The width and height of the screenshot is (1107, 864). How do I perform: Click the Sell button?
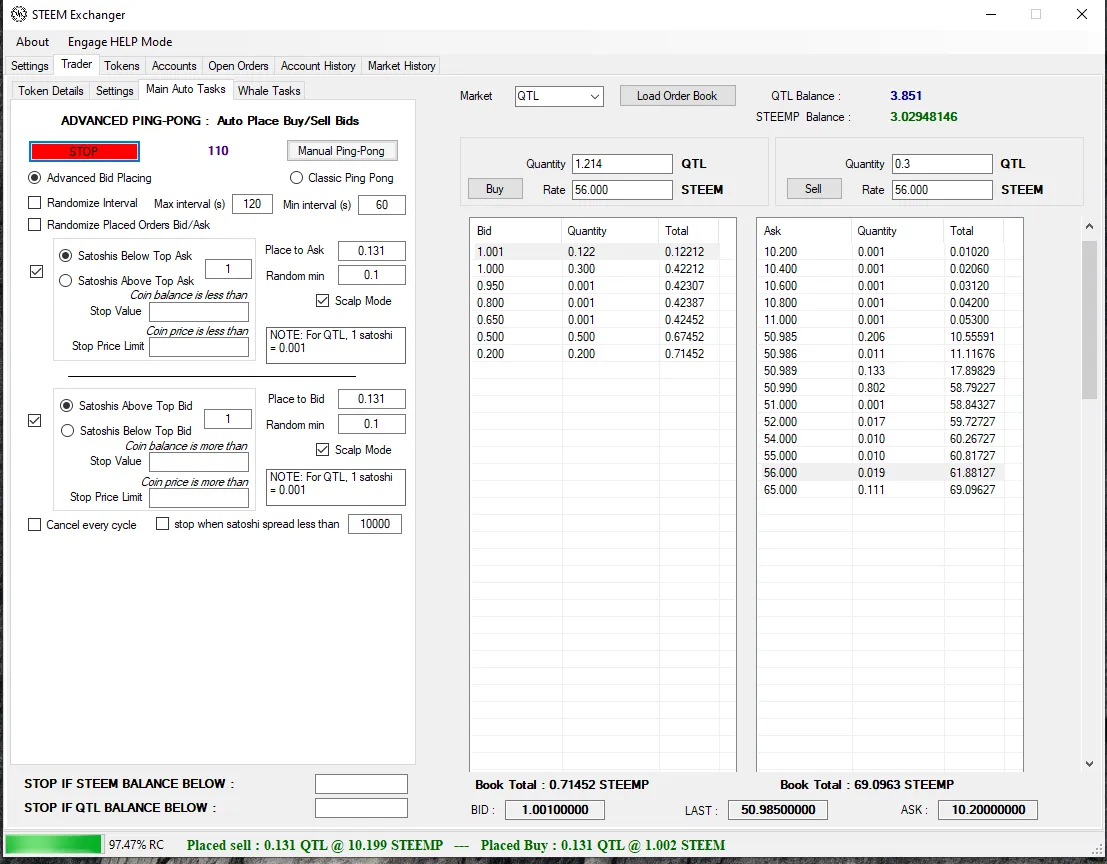click(x=814, y=189)
